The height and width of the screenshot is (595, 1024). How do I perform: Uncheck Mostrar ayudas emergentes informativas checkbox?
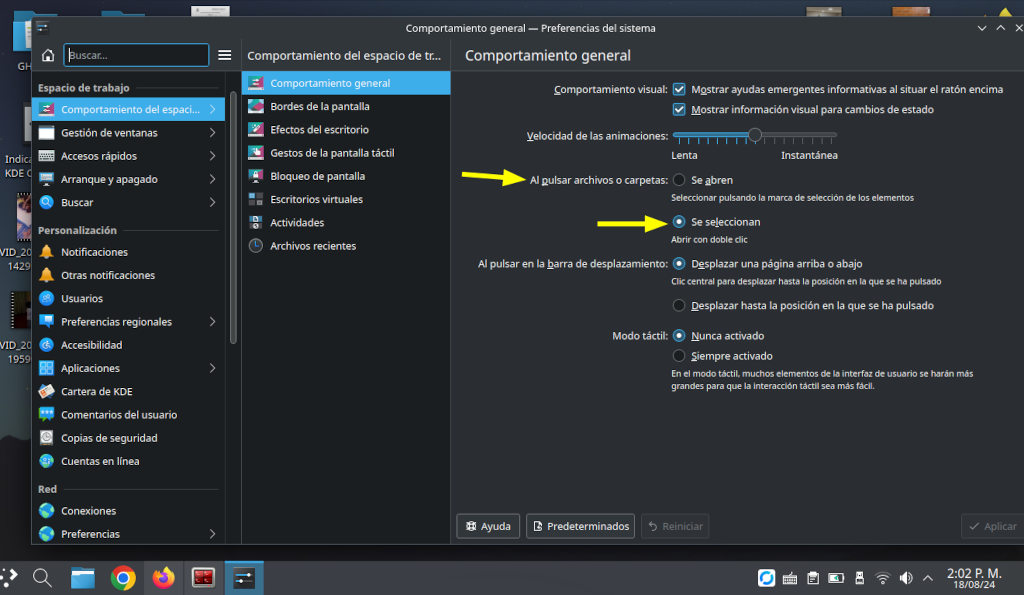click(x=679, y=89)
